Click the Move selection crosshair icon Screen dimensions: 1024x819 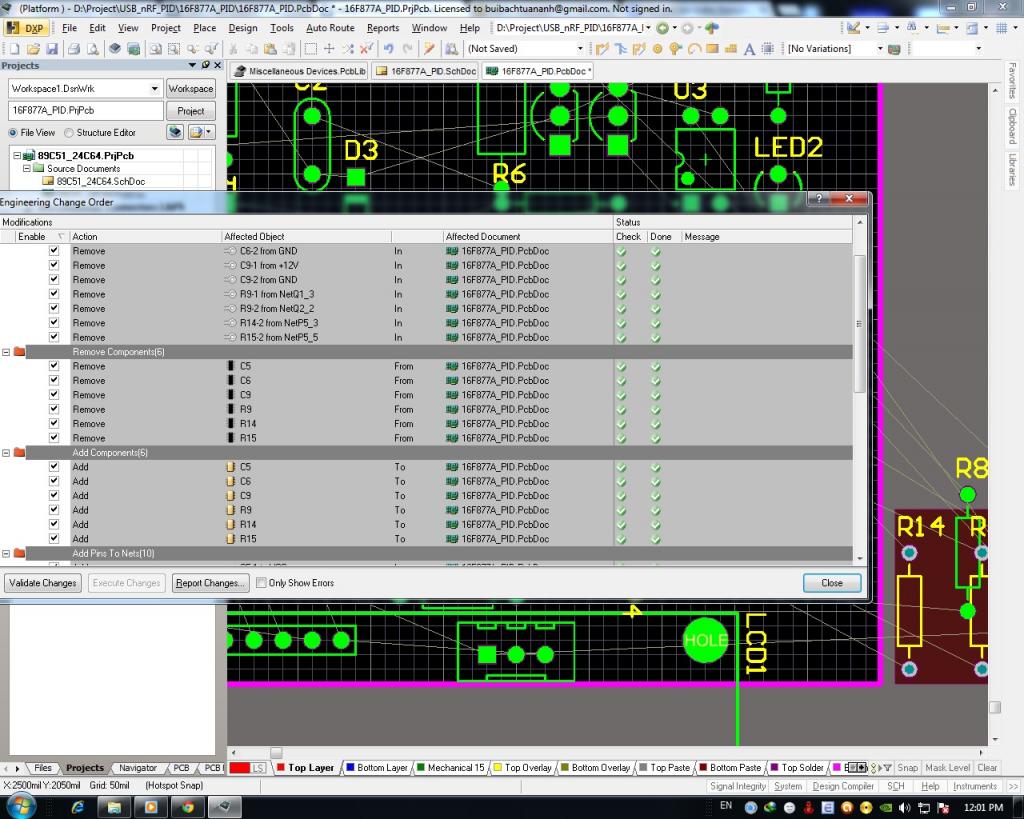click(329, 48)
